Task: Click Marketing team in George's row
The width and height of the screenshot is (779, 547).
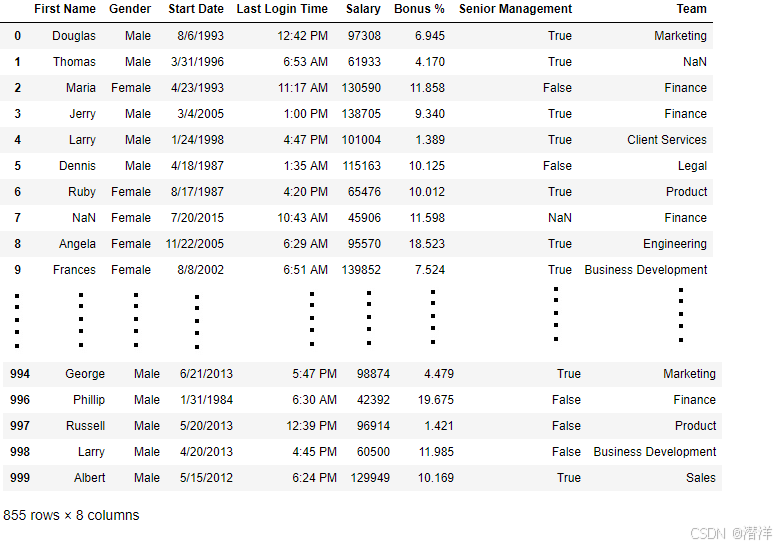Action: 690,374
